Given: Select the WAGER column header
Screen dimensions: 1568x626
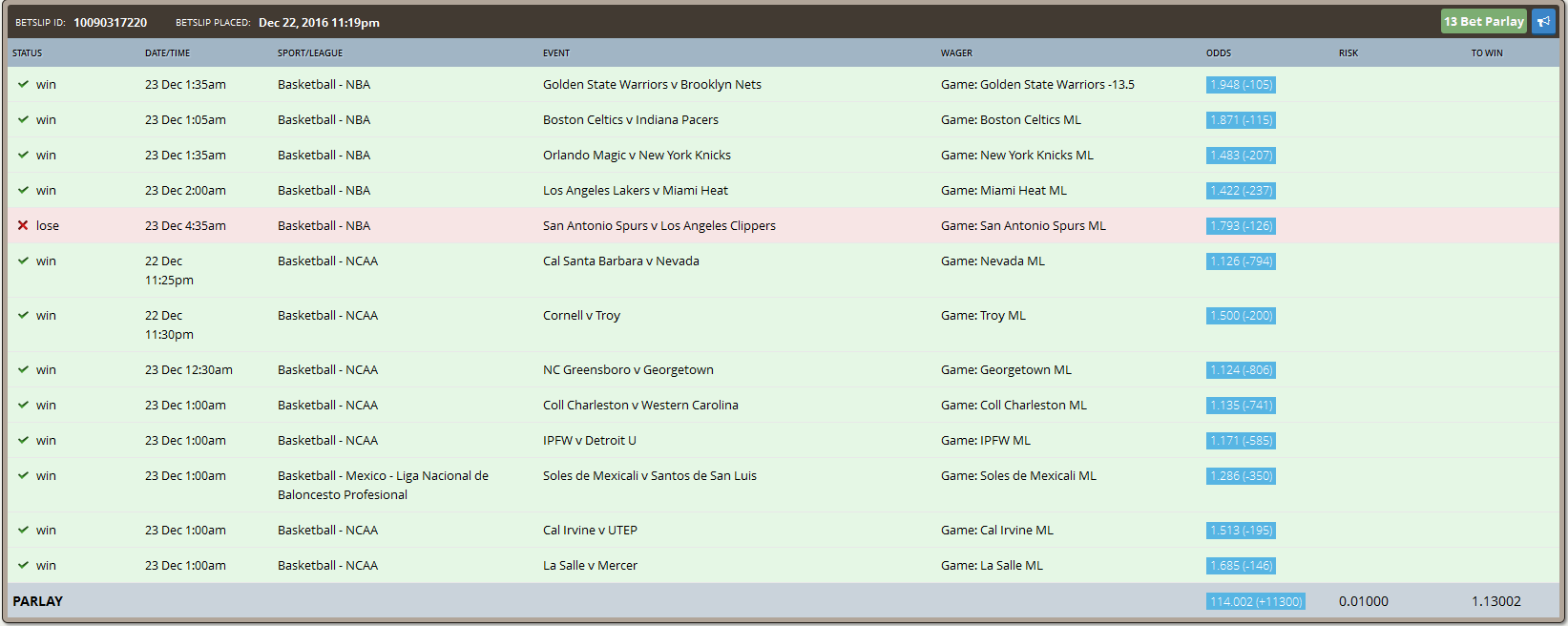Looking at the screenshot, I should coord(956,53).
